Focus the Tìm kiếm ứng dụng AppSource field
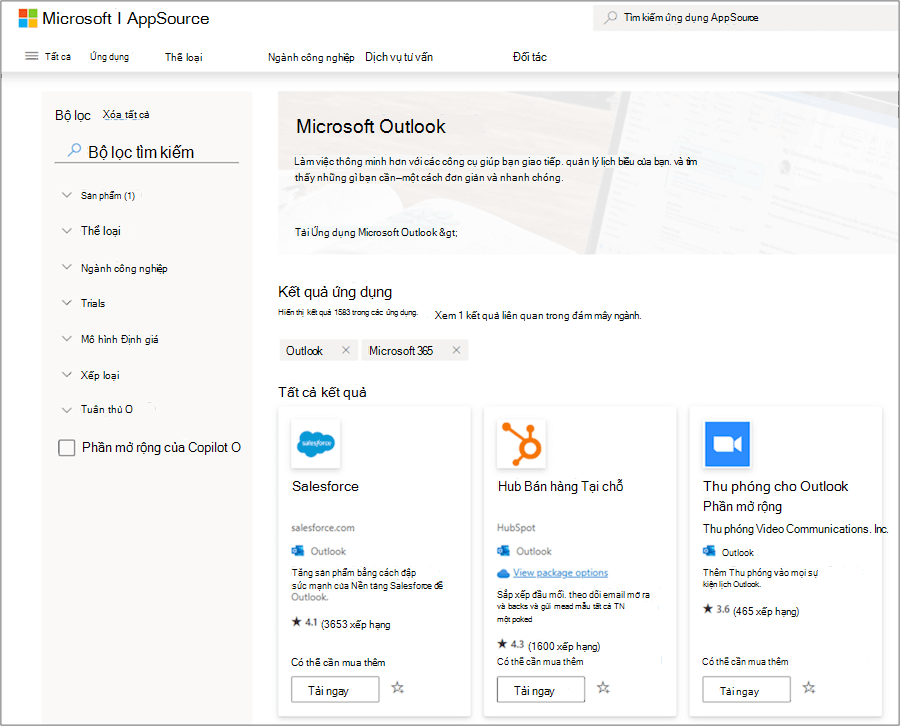Viewport: 900px width, 726px height. 744,18
